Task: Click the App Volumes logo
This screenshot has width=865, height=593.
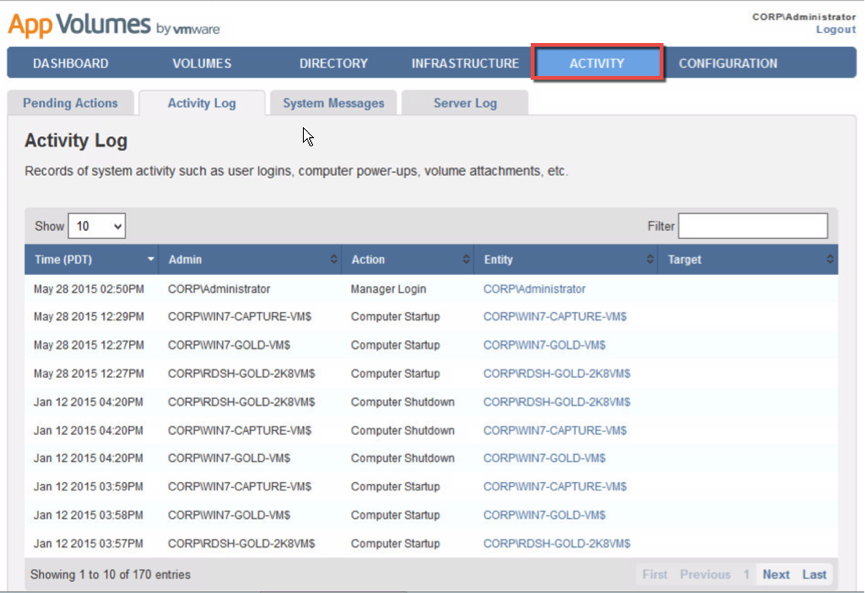Action: point(114,25)
